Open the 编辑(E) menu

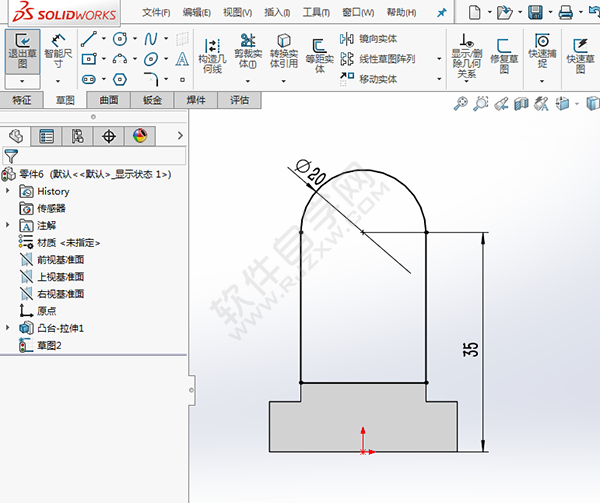pyautogui.click(x=197, y=13)
